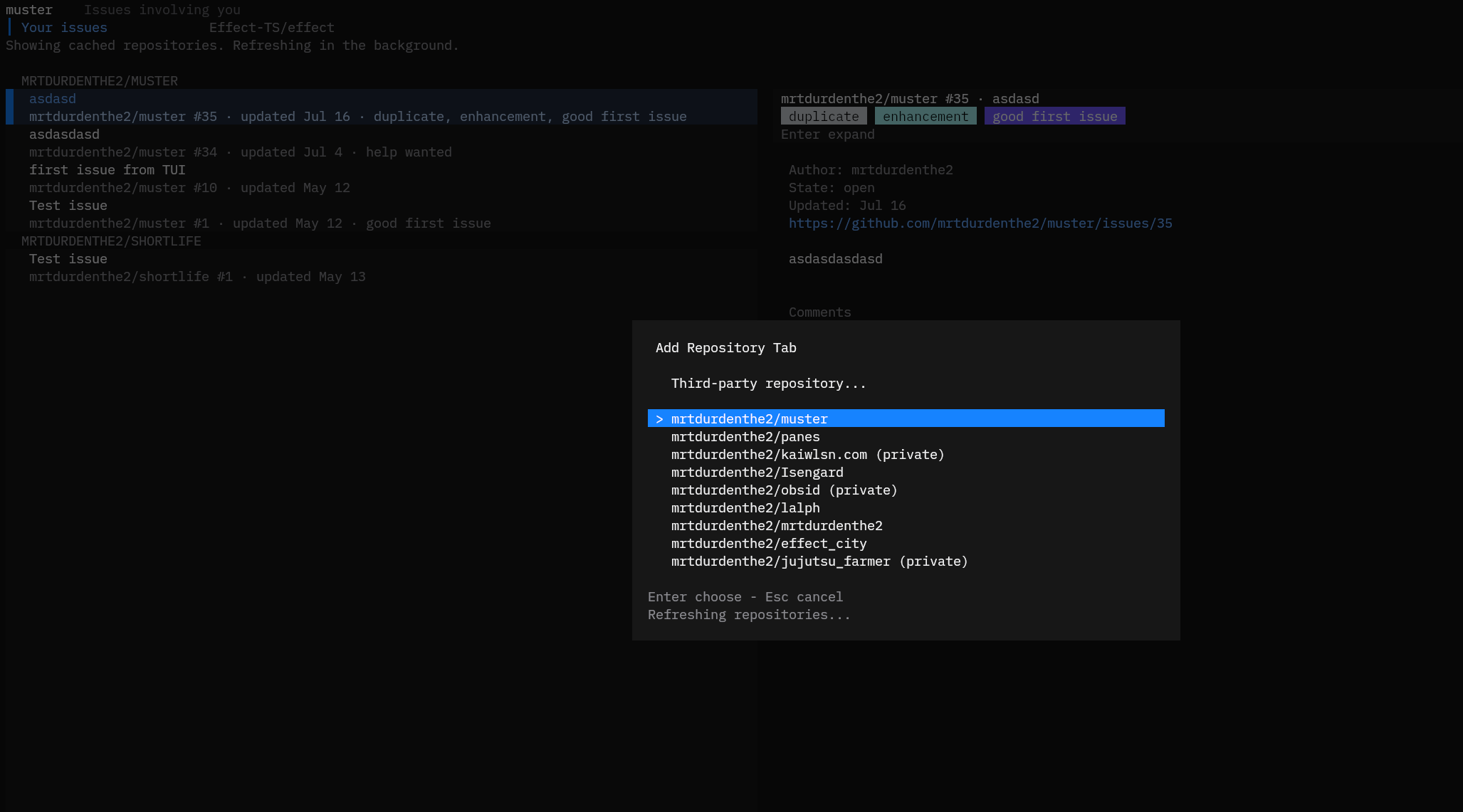Click the detail header mrtdurdenthe2/muster #35 · asdasd
1463x812 pixels.
click(x=910, y=99)
